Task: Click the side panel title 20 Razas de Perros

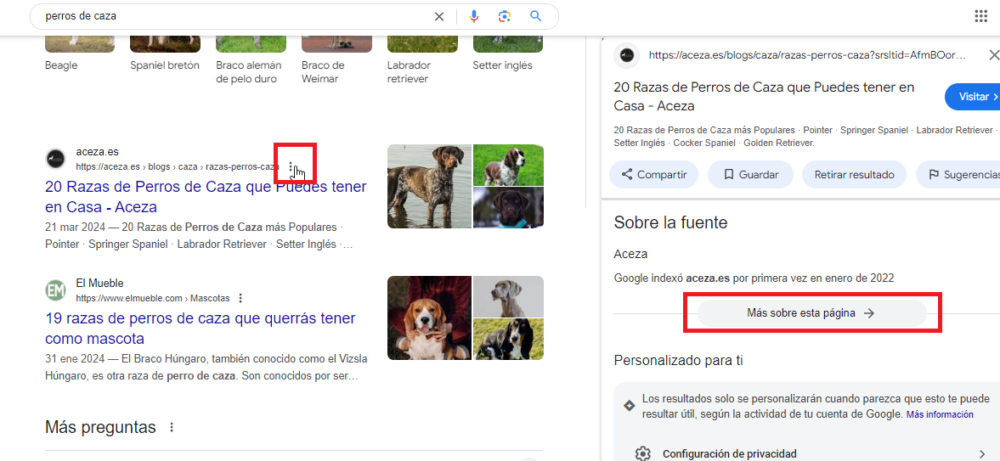Action: coord(764,96)
